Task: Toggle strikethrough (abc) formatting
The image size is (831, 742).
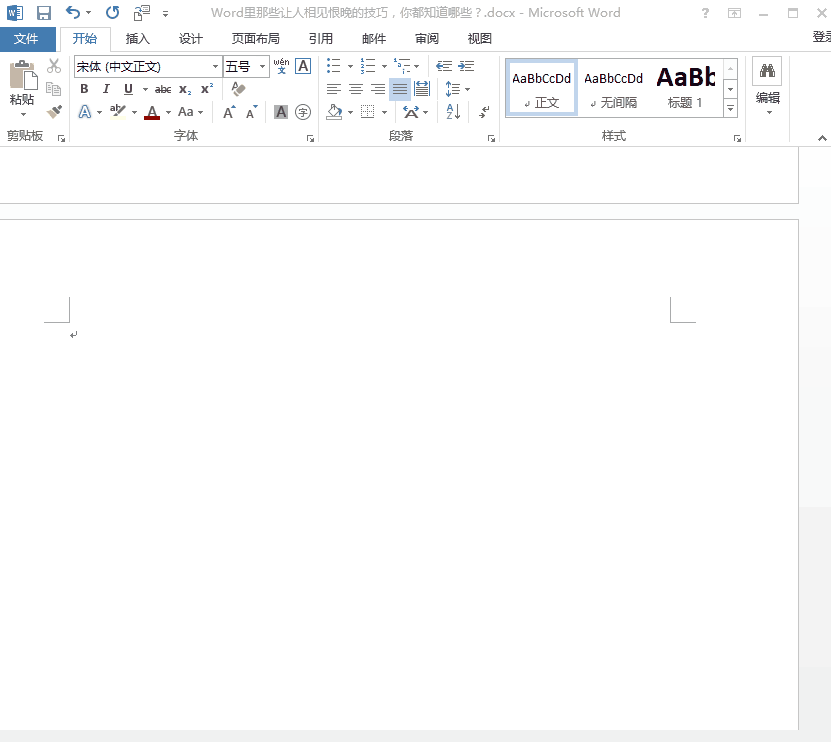Action: [x=163, y=90]
